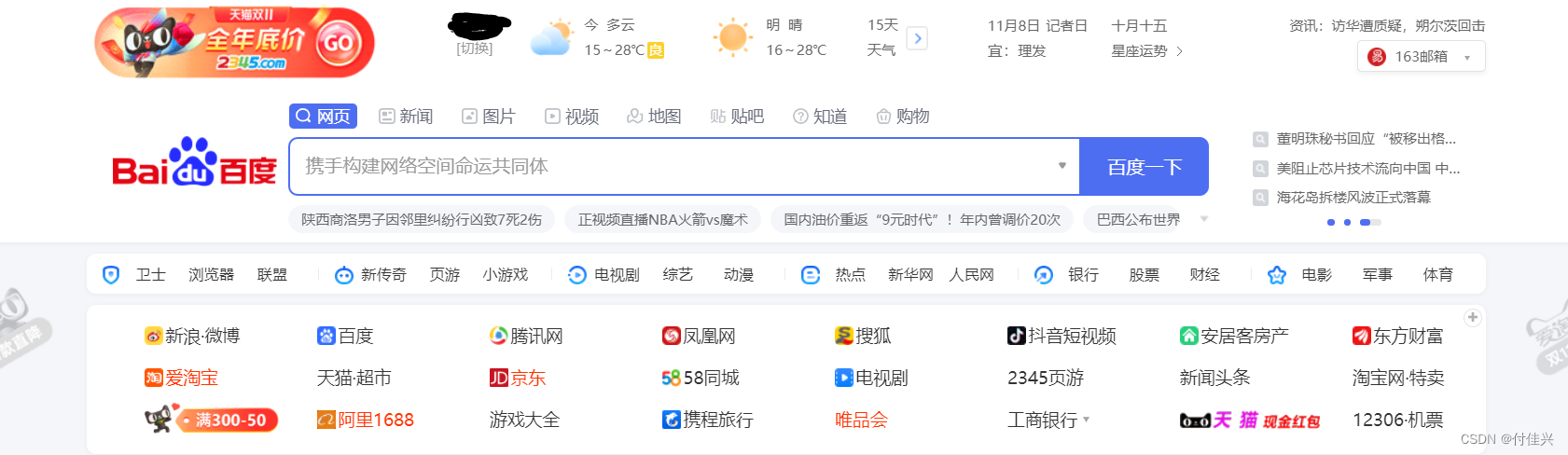Select the 购物 search tab

(903, 116)
